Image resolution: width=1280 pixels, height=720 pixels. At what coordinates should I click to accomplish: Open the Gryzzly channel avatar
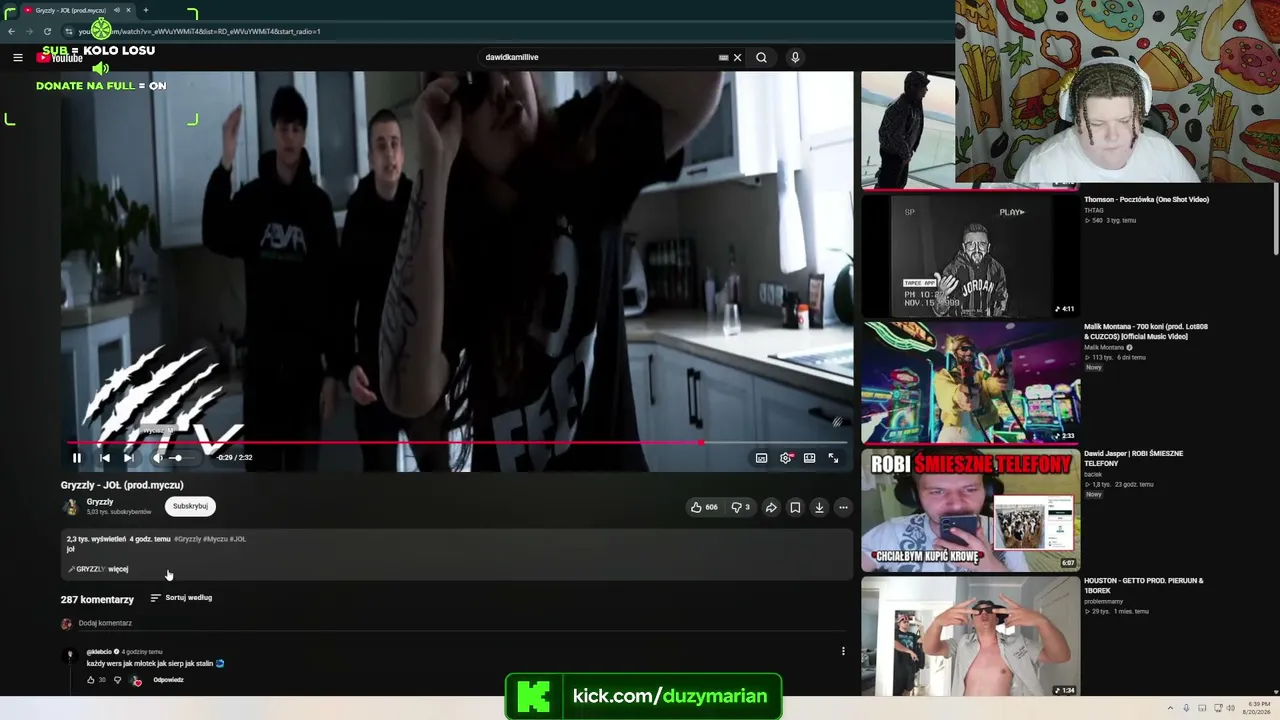click(70, 507)
